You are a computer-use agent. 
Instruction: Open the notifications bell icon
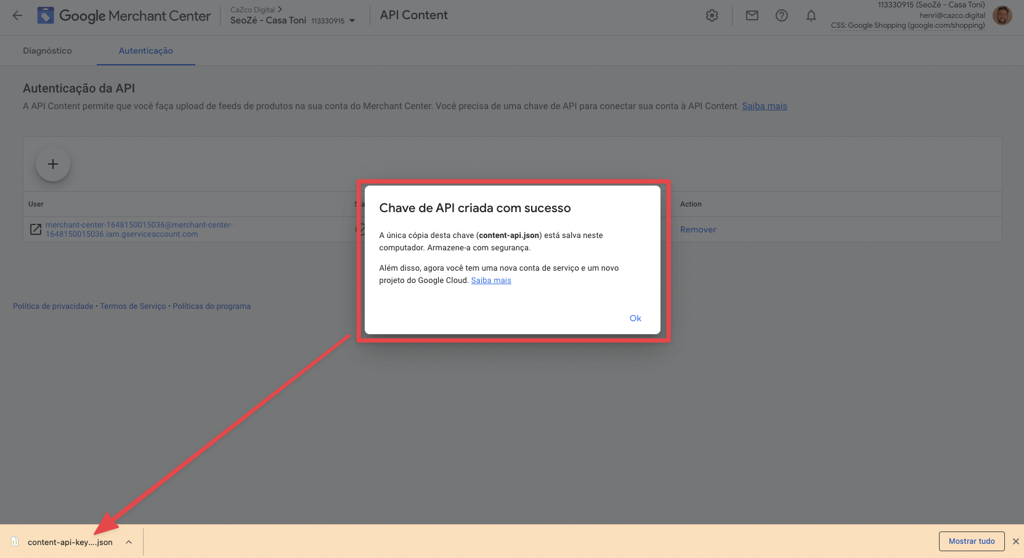(811, 16)
